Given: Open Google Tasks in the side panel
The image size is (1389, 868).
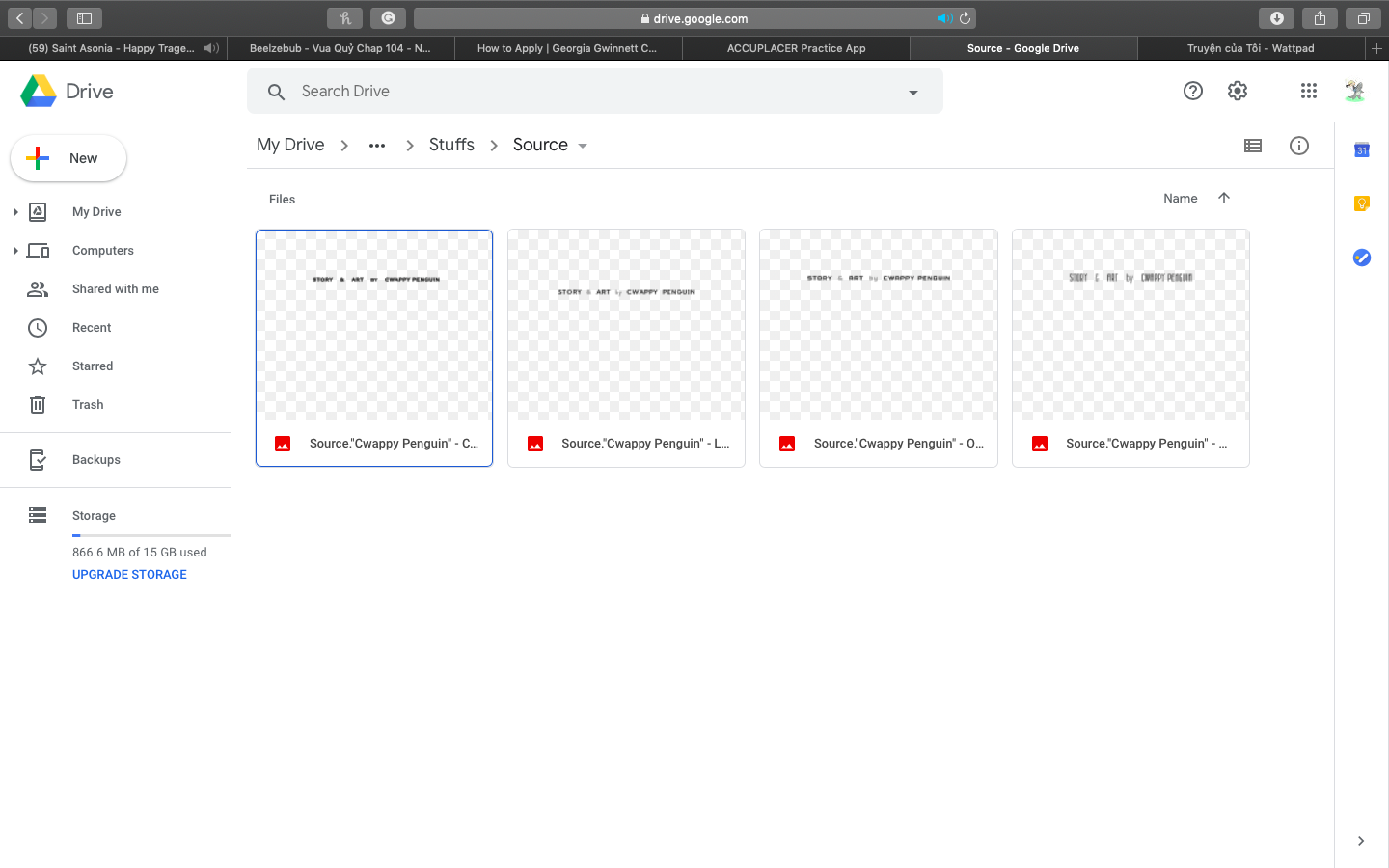Looking at the screenshot, I should pos(1361,258).
